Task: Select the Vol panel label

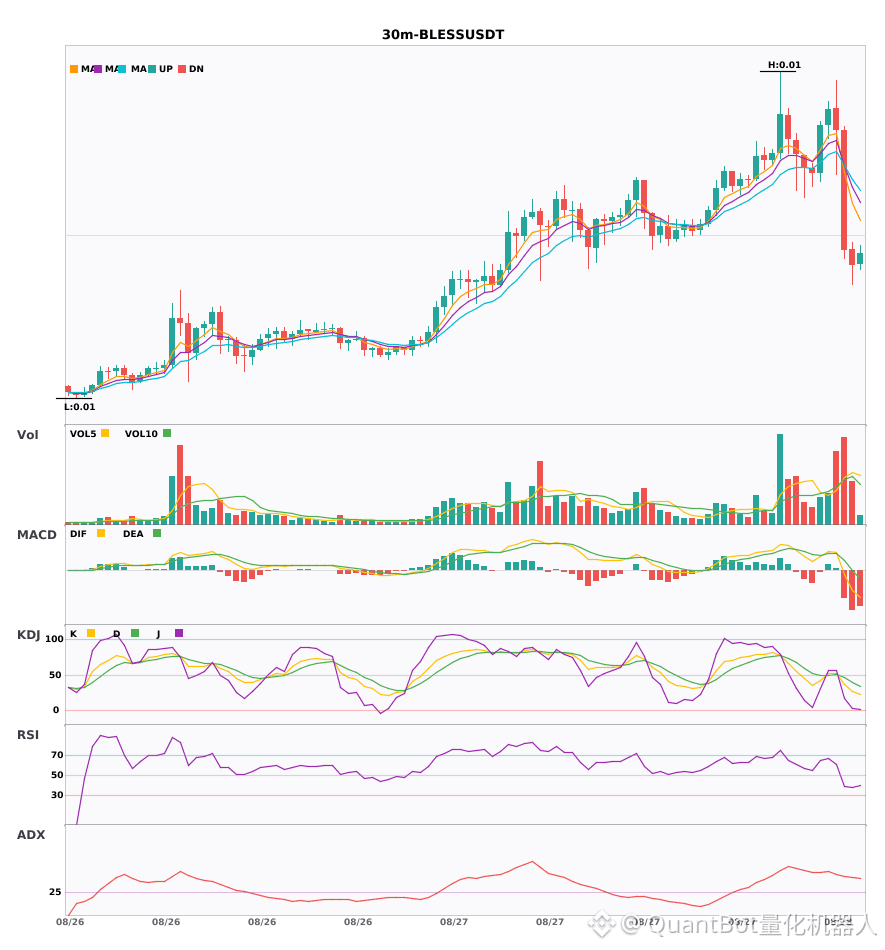Action: (x=28, y=435)
